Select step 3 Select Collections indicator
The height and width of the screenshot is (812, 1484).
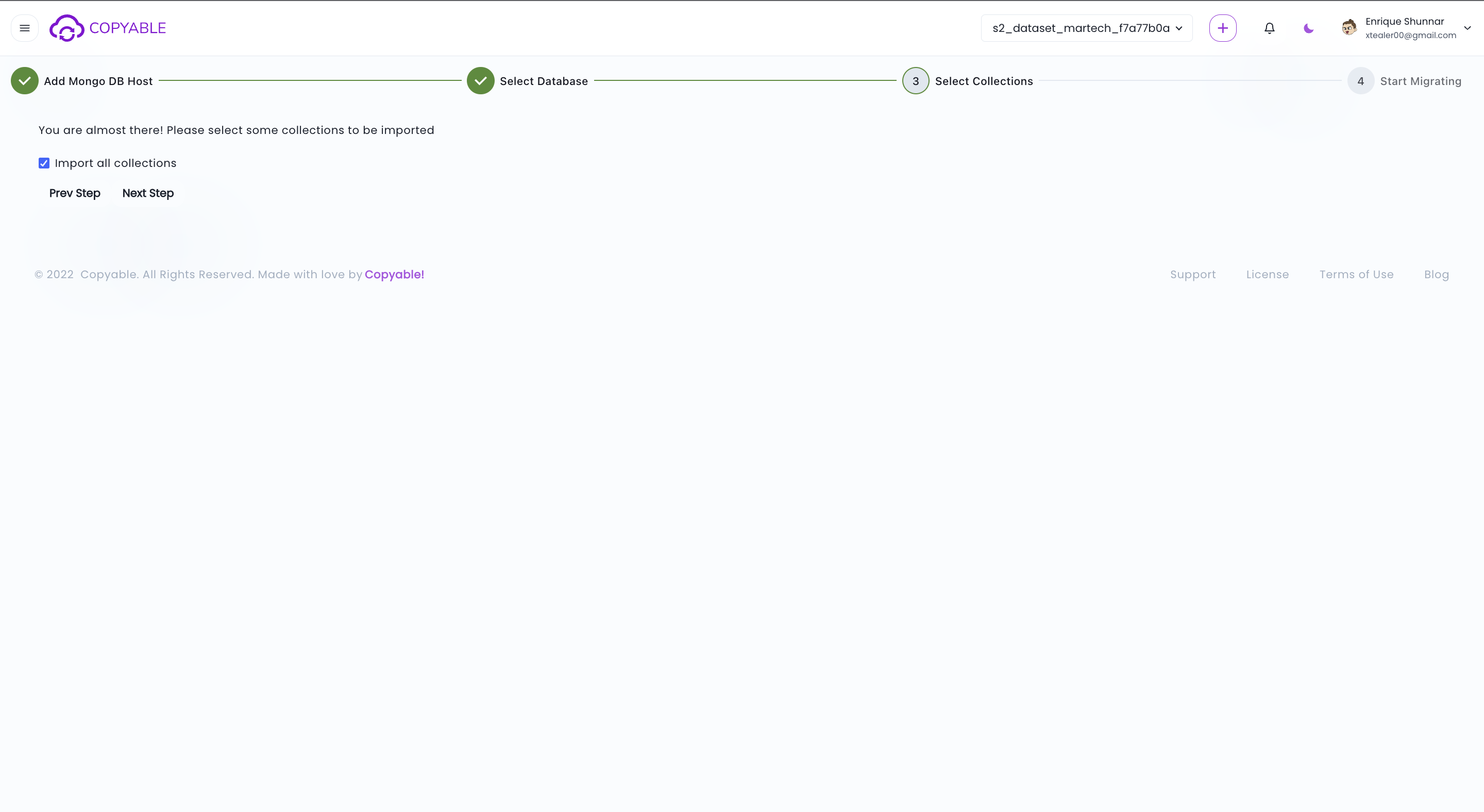[x=915, y=80]
